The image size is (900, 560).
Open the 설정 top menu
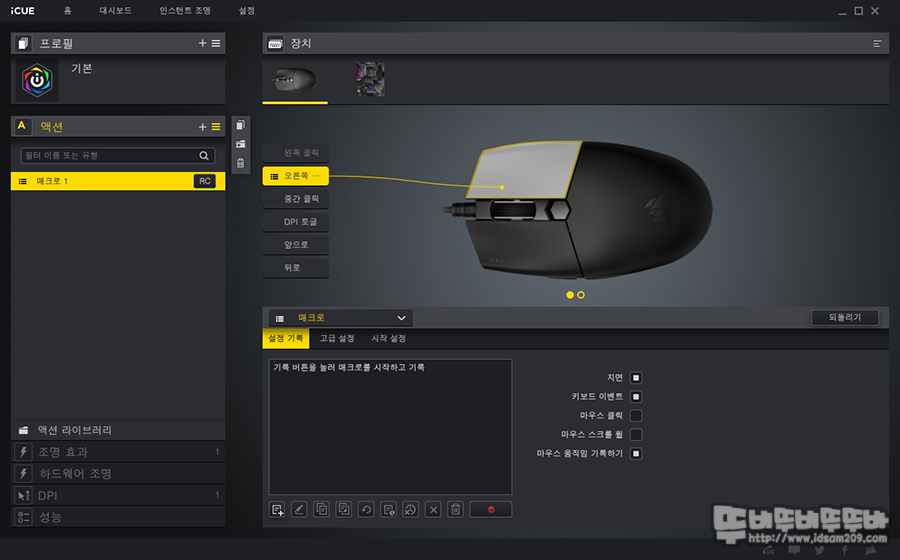pyautogui.click(x=246, y=11)
